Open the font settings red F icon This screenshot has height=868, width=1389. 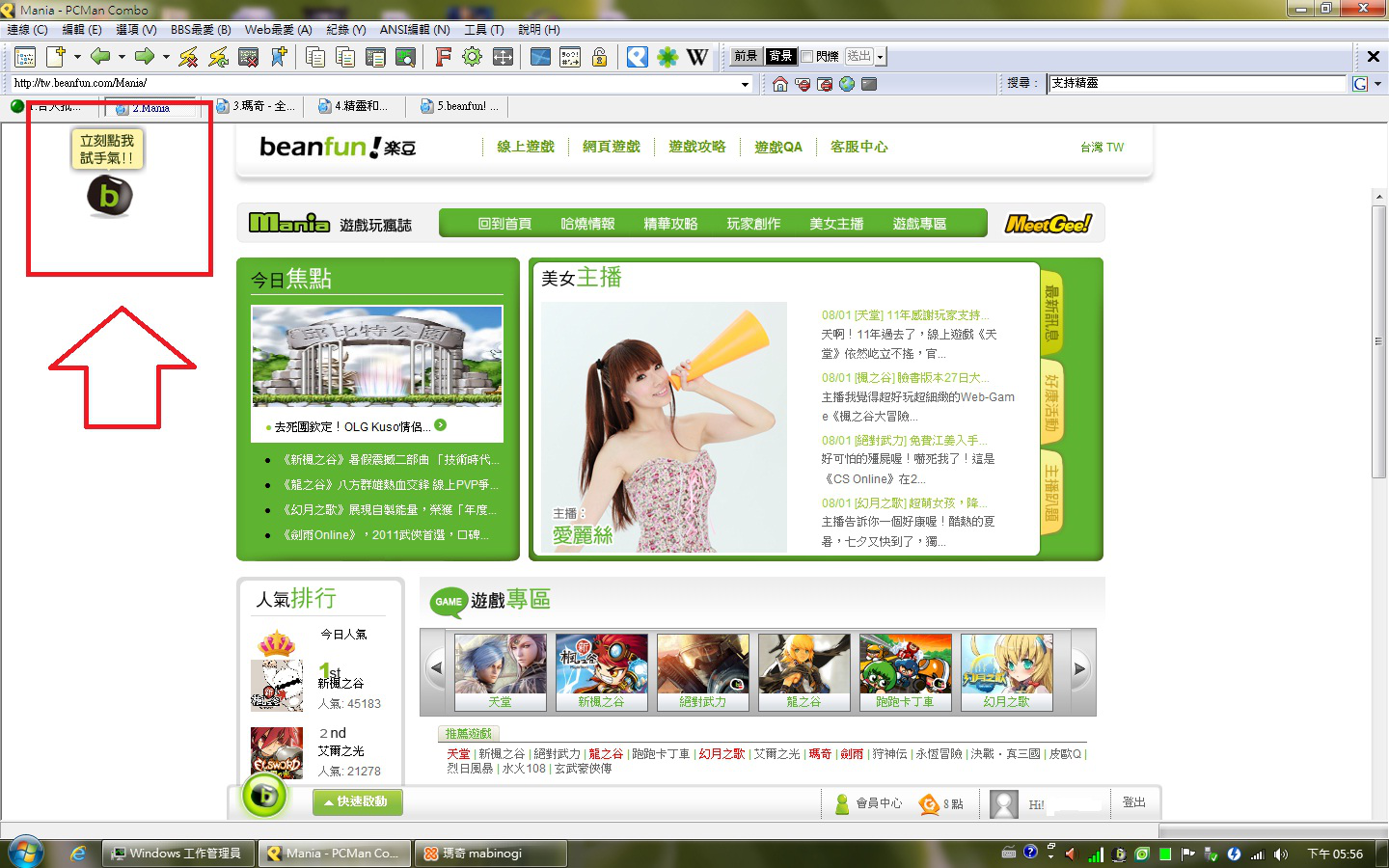click(443, 57)
